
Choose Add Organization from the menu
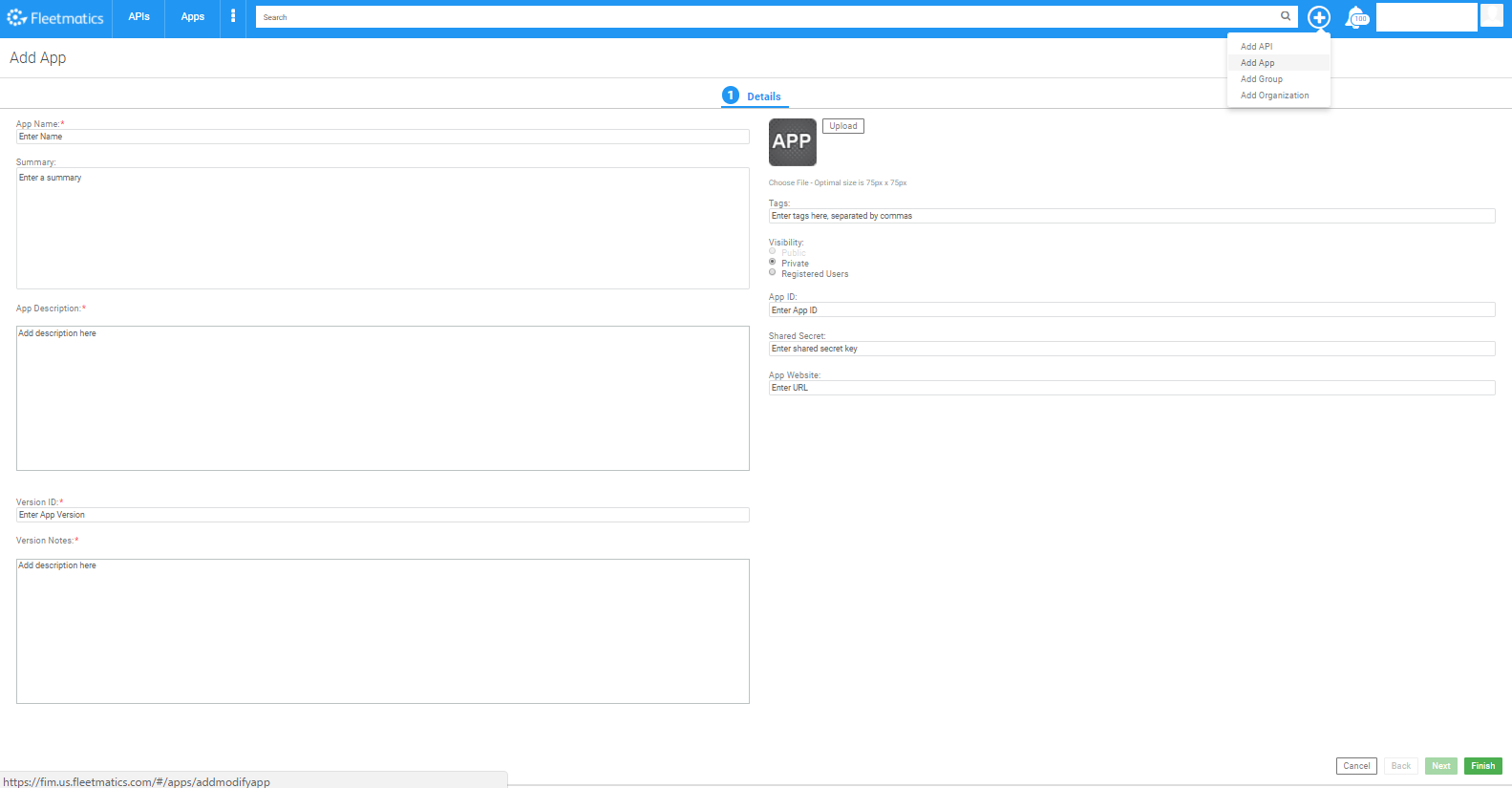pos(1274,96)
